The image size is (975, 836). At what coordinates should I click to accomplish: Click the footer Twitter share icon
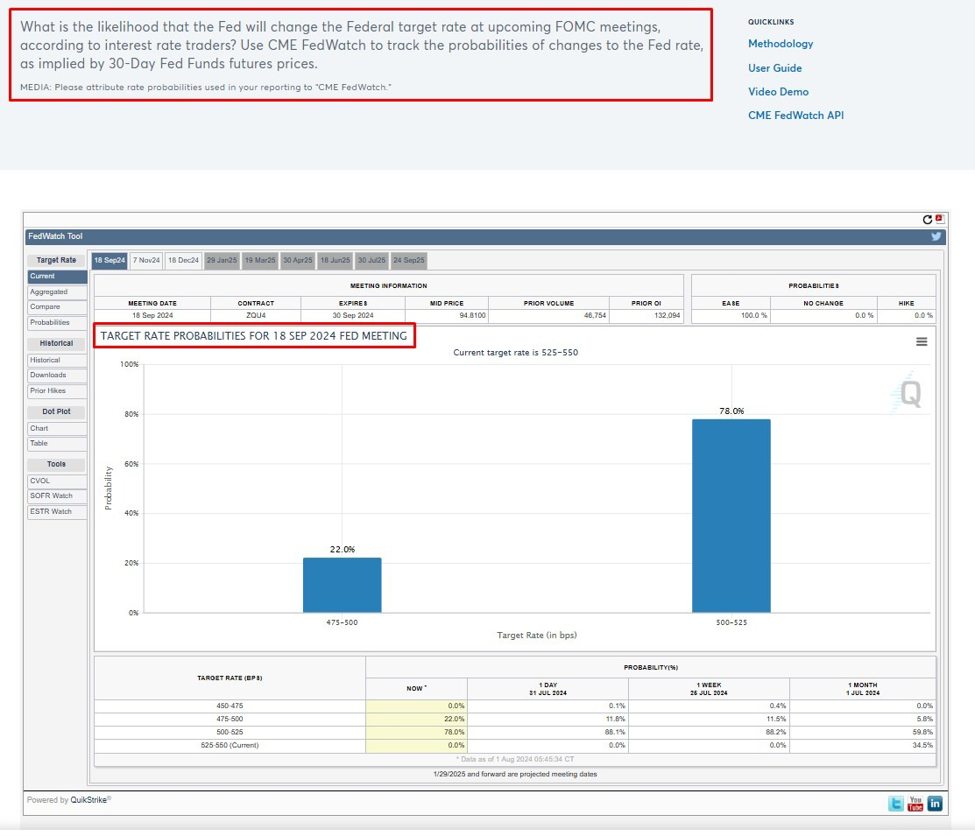click(895, 802)
